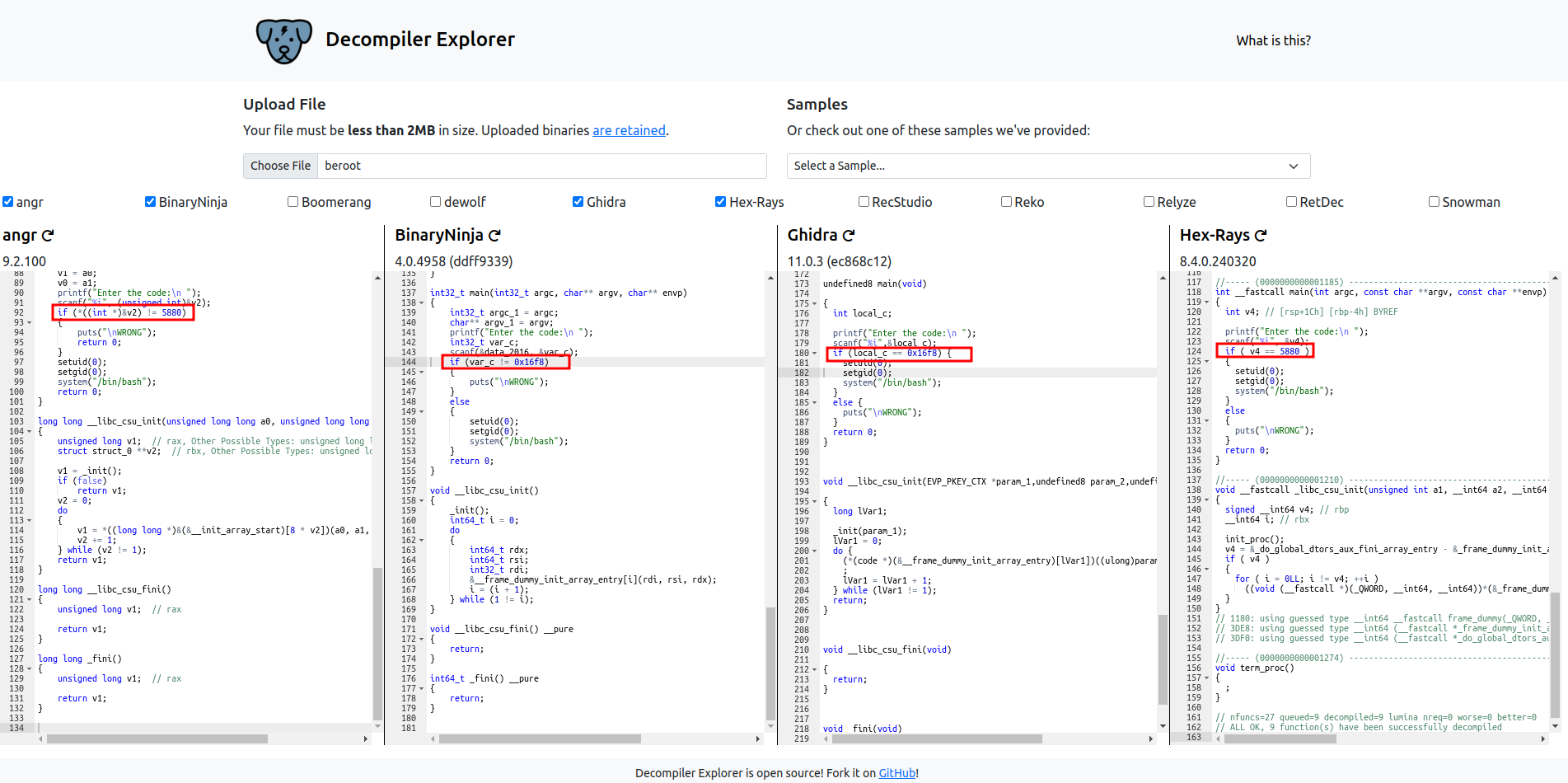Click BinaryNinja line 'if (var_c != 0x16f8)'
This screenshot has width=1568, height=783.
[x=498, y=362]
